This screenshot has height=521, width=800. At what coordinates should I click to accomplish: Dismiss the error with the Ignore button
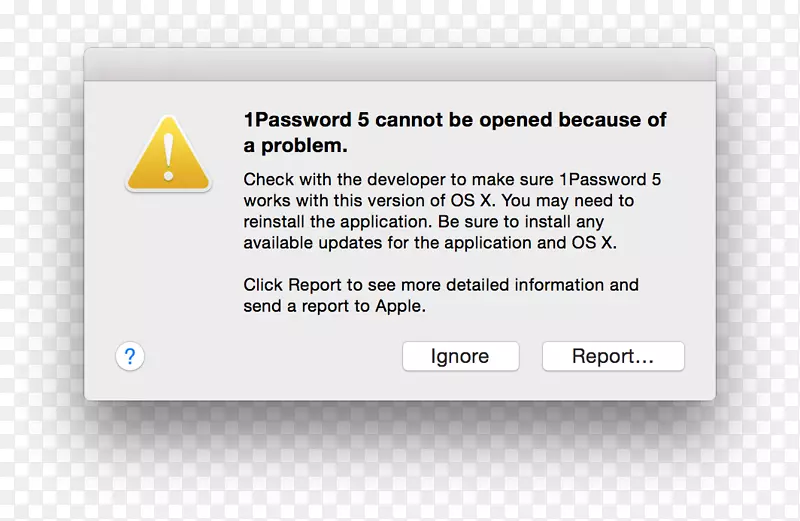point(460,356)
